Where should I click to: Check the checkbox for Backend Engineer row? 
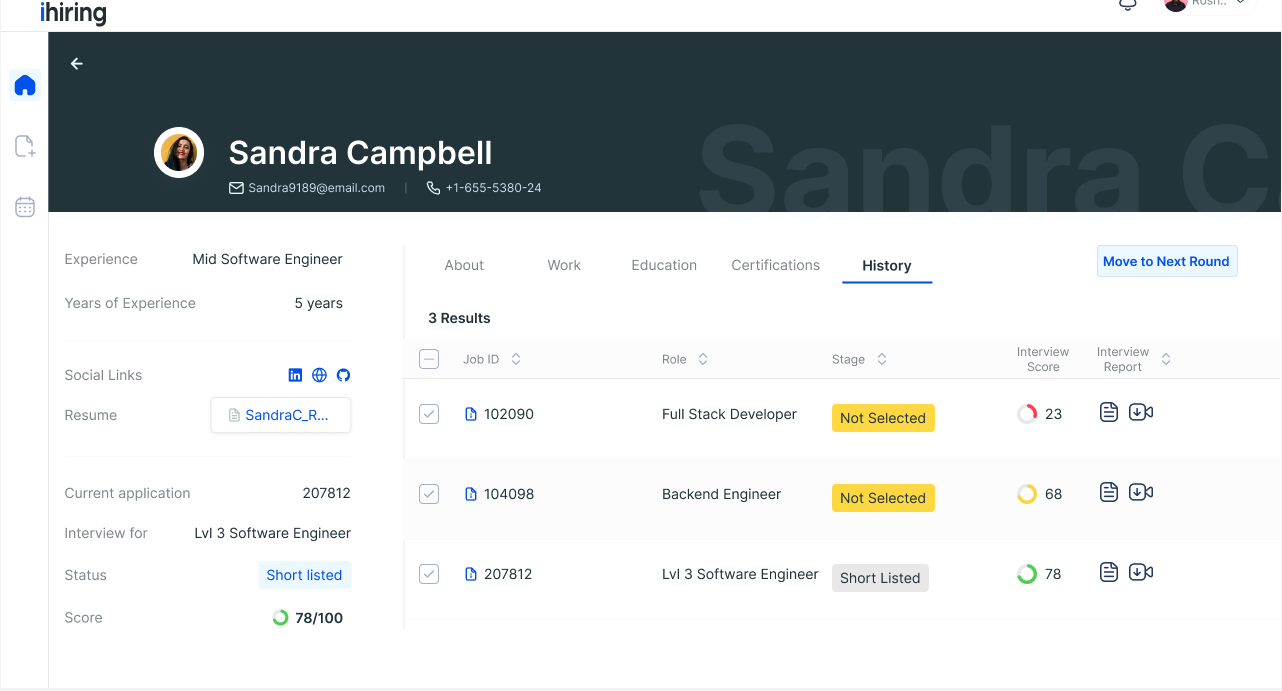click(x=429, y=493)
